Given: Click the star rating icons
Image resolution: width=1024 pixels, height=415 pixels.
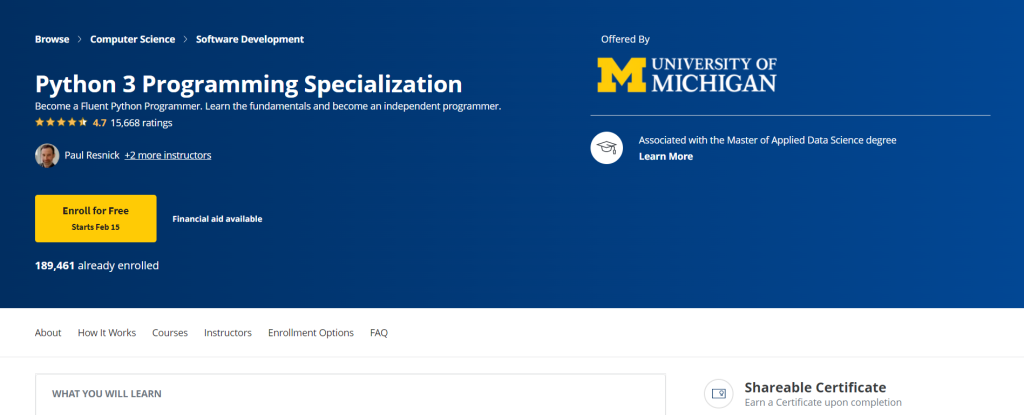Looking at the screenshot, I should point(61,122).
